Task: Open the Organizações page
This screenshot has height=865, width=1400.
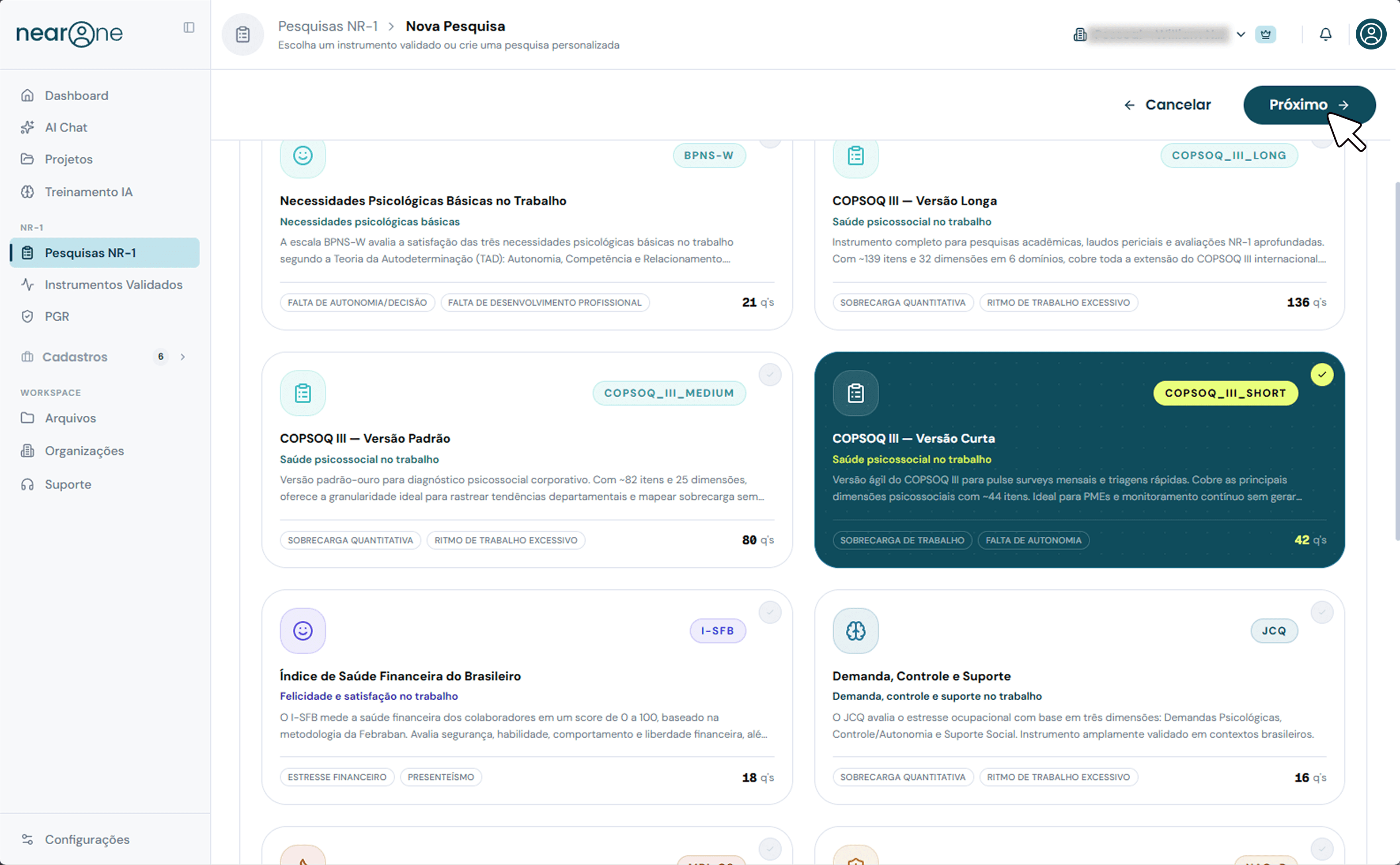Action: coord(84,451)
